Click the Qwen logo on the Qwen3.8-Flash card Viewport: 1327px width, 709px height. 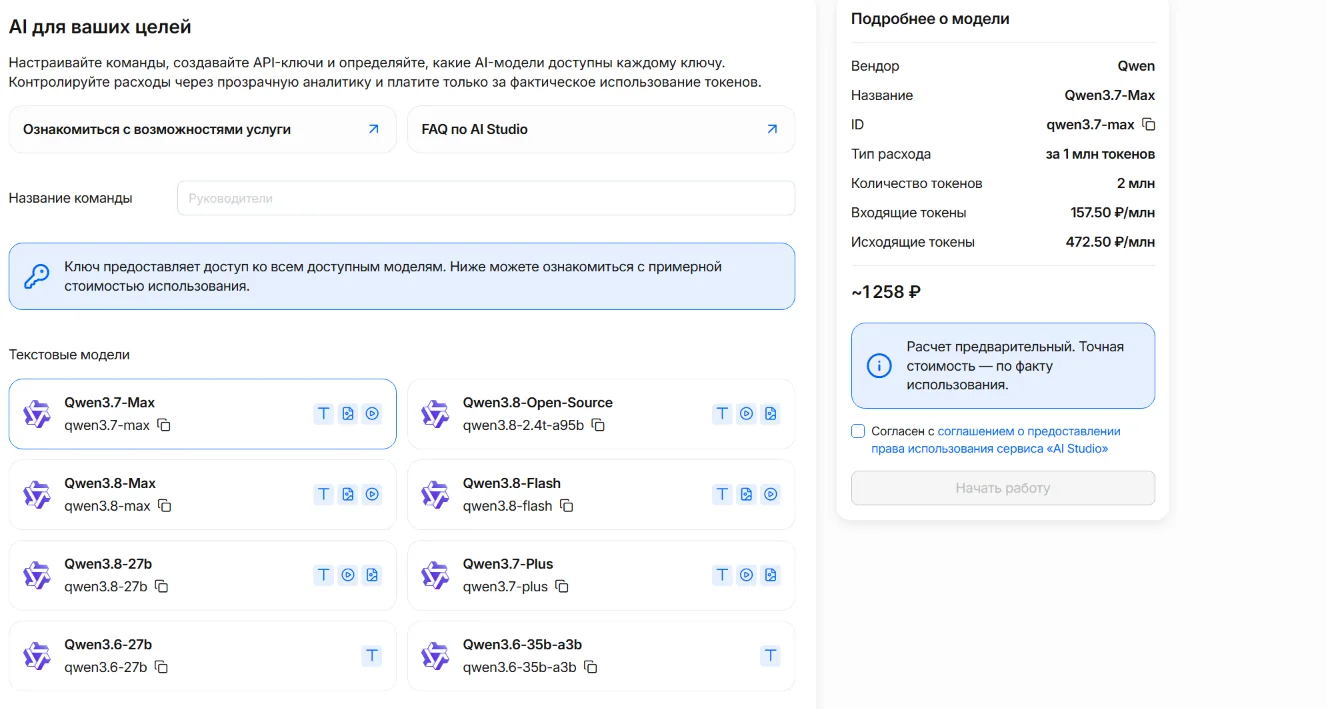pyautogui.click(x=435, y=495)
